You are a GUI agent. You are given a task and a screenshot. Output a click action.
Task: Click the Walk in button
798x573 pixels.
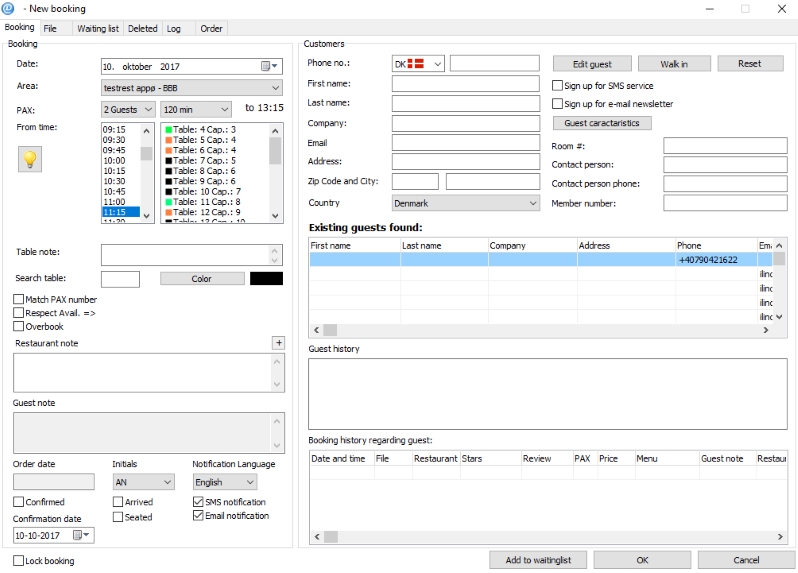[674, 64]
